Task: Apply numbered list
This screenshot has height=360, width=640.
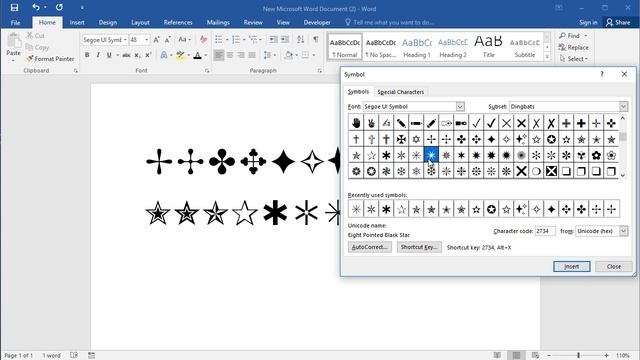Action: [236, 40]
